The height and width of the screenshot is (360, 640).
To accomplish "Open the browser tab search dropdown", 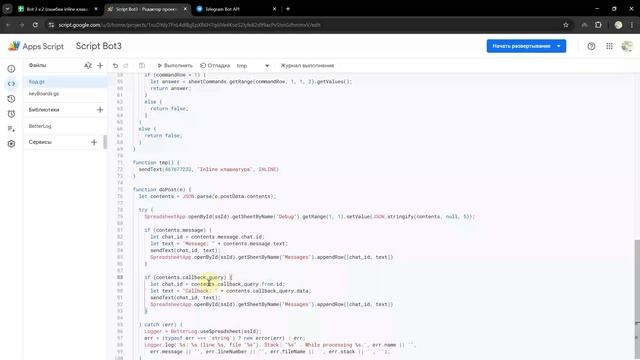I will pos(7,9).
